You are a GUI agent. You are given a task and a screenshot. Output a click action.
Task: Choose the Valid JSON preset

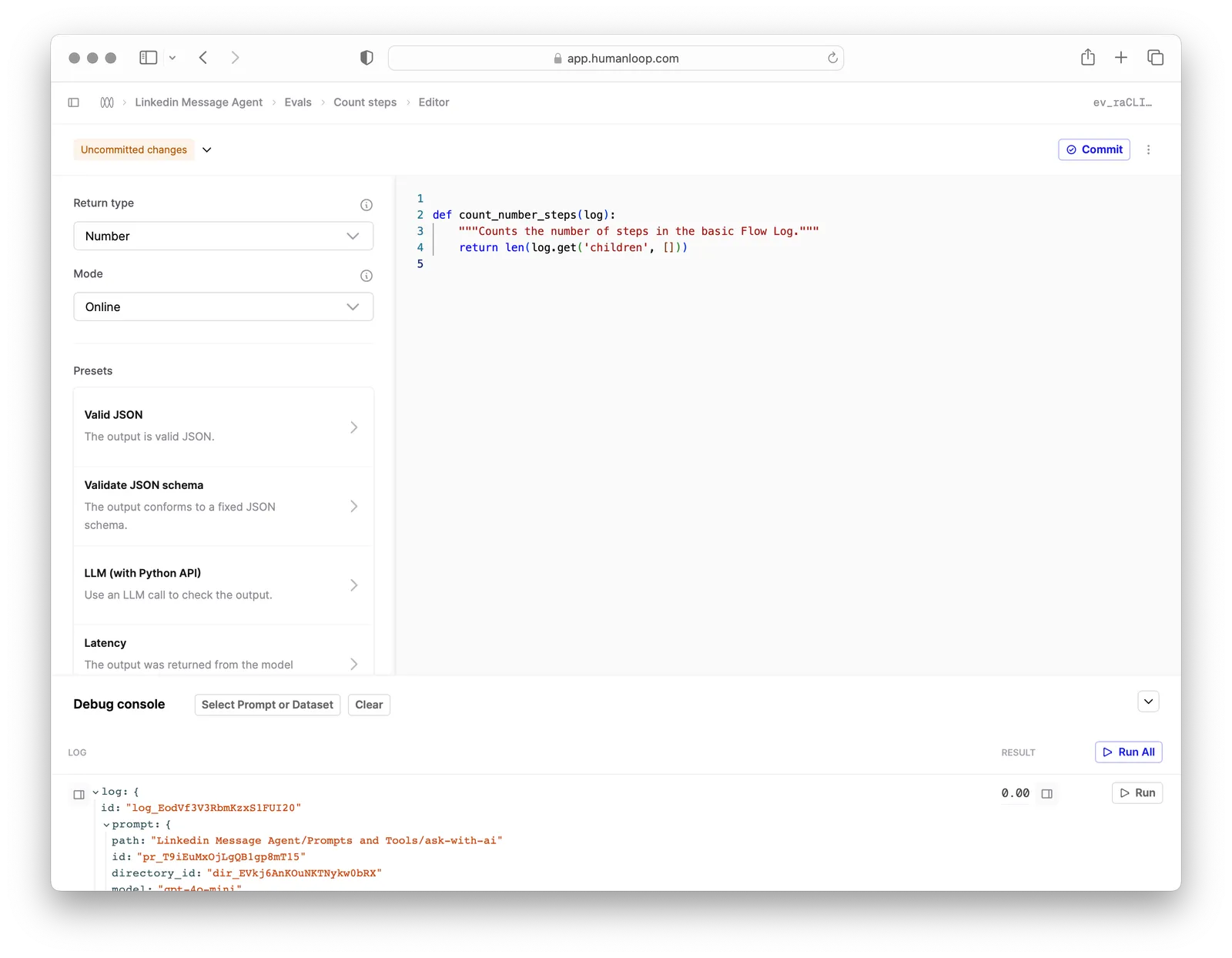[x=223, y=427]
